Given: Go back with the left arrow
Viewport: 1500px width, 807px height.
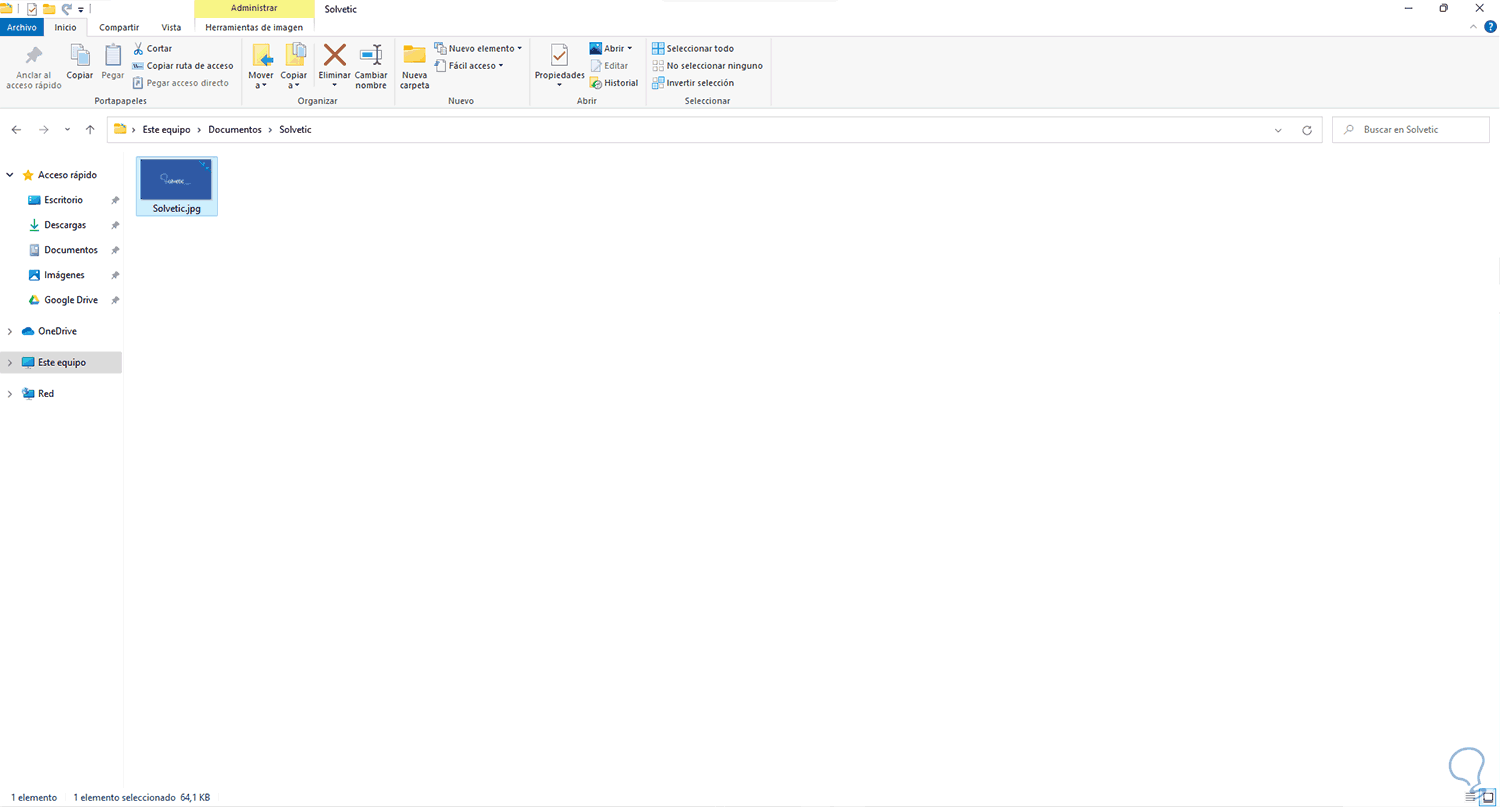Looking at the screenshot, I should pos(16,130).
